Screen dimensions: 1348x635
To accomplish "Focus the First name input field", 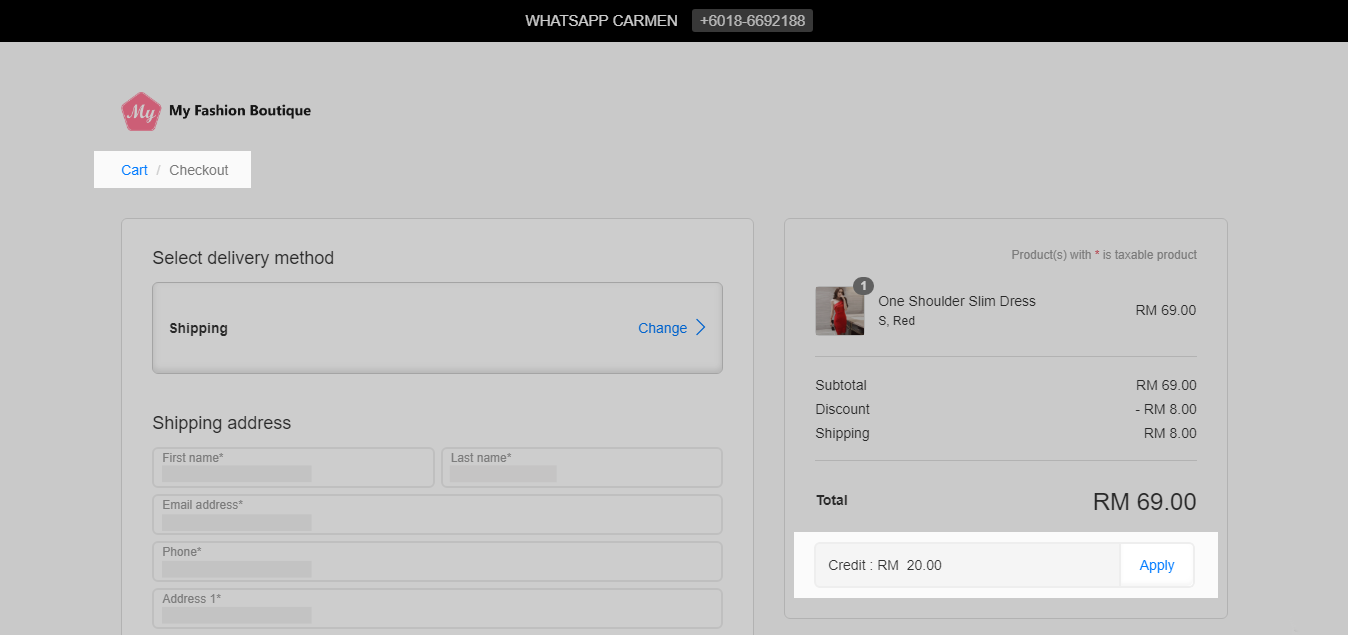I will pyautogui.click(x=293, y=467).
